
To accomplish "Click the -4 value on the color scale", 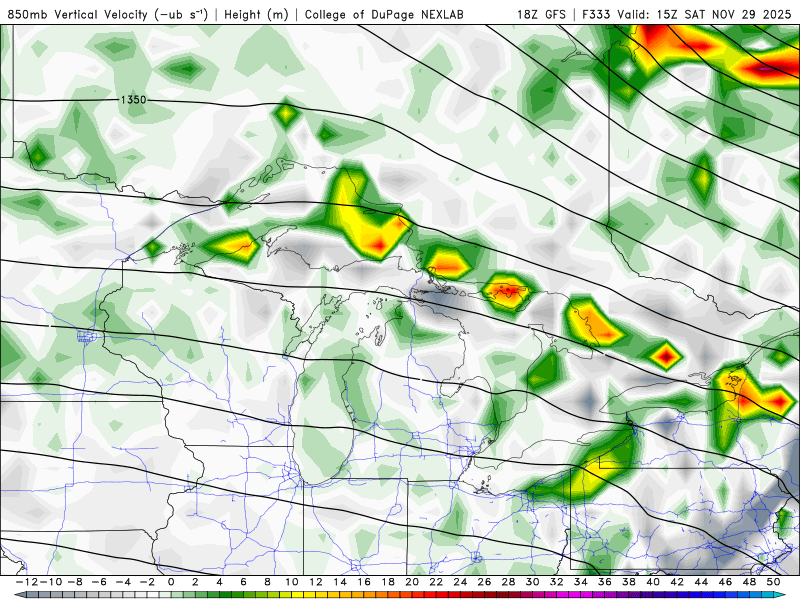I will pos(123,582).
